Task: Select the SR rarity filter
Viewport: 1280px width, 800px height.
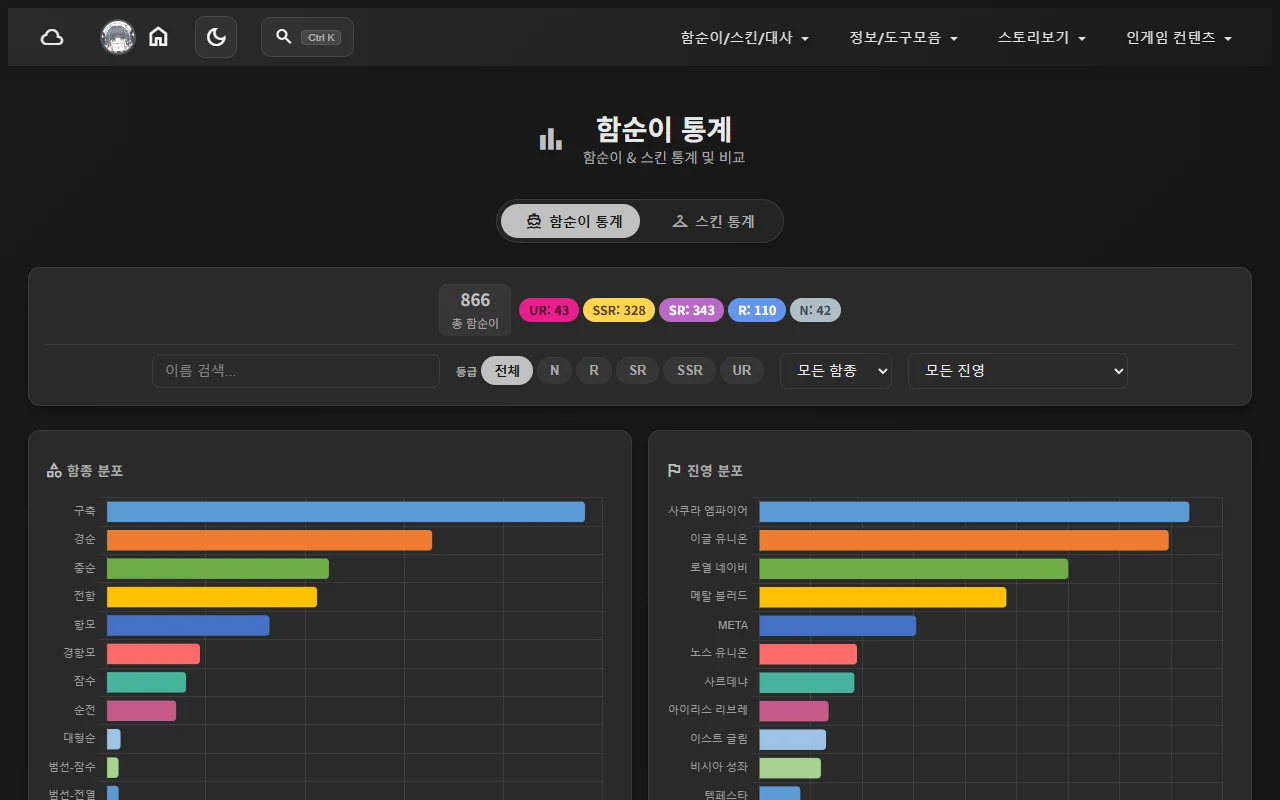Action: (x=638, y=371)
